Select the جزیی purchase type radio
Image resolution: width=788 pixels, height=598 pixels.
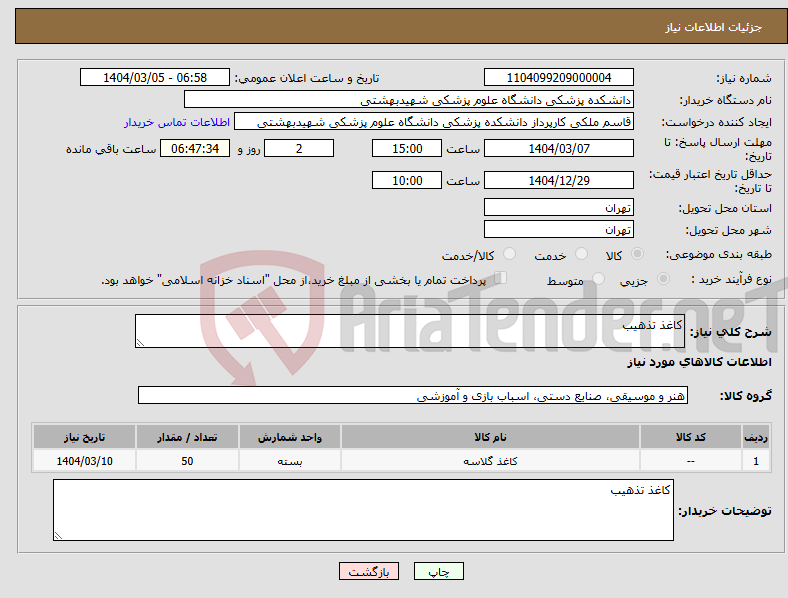663,278
